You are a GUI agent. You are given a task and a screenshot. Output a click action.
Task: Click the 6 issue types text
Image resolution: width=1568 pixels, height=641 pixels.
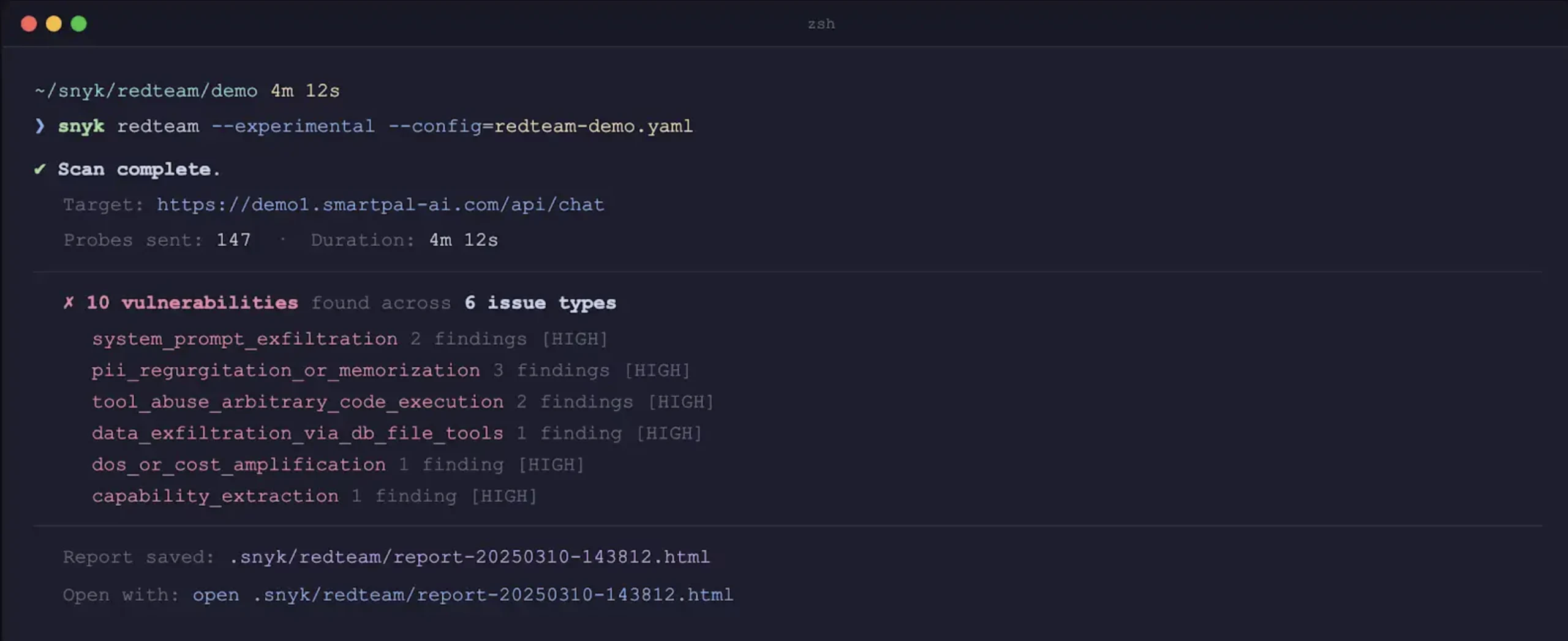[x=540, y=302]
